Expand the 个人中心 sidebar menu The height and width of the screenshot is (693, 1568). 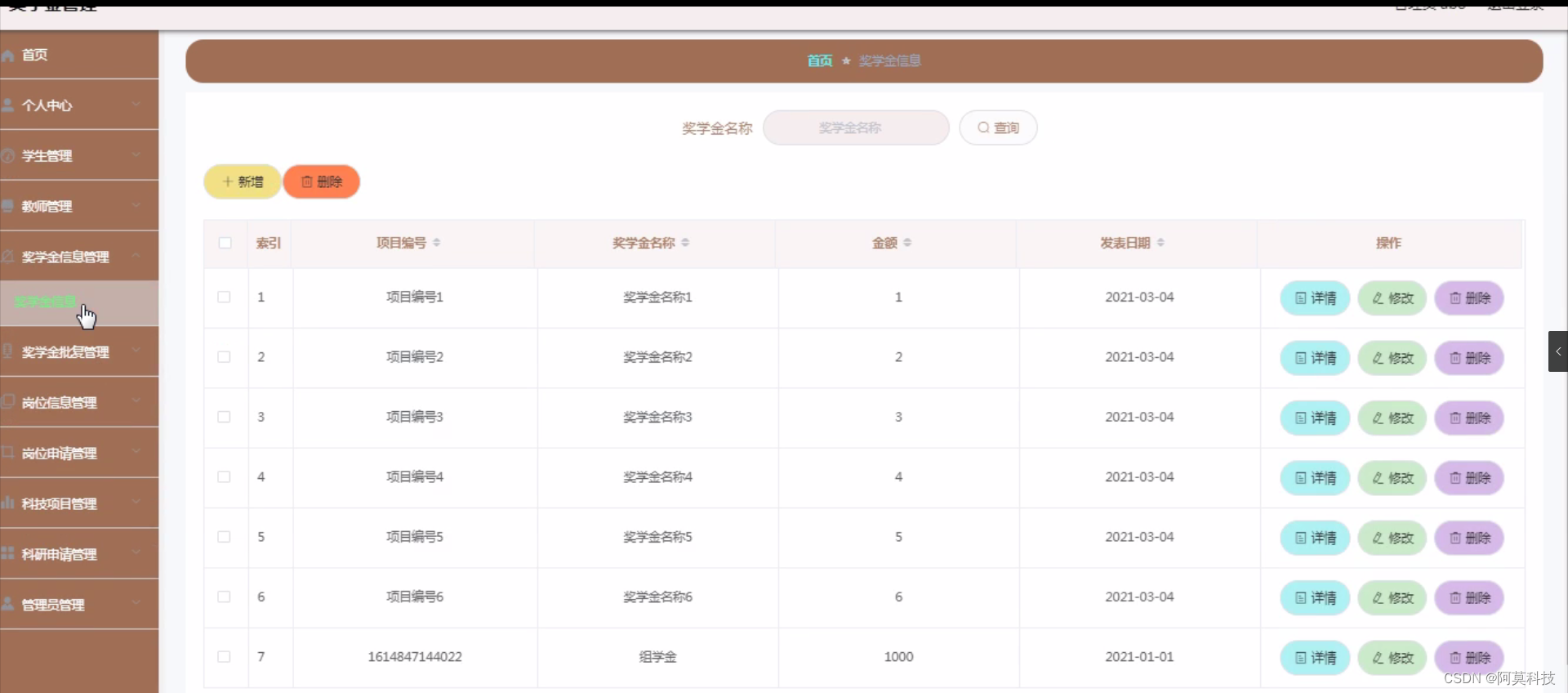pos(79,105)
